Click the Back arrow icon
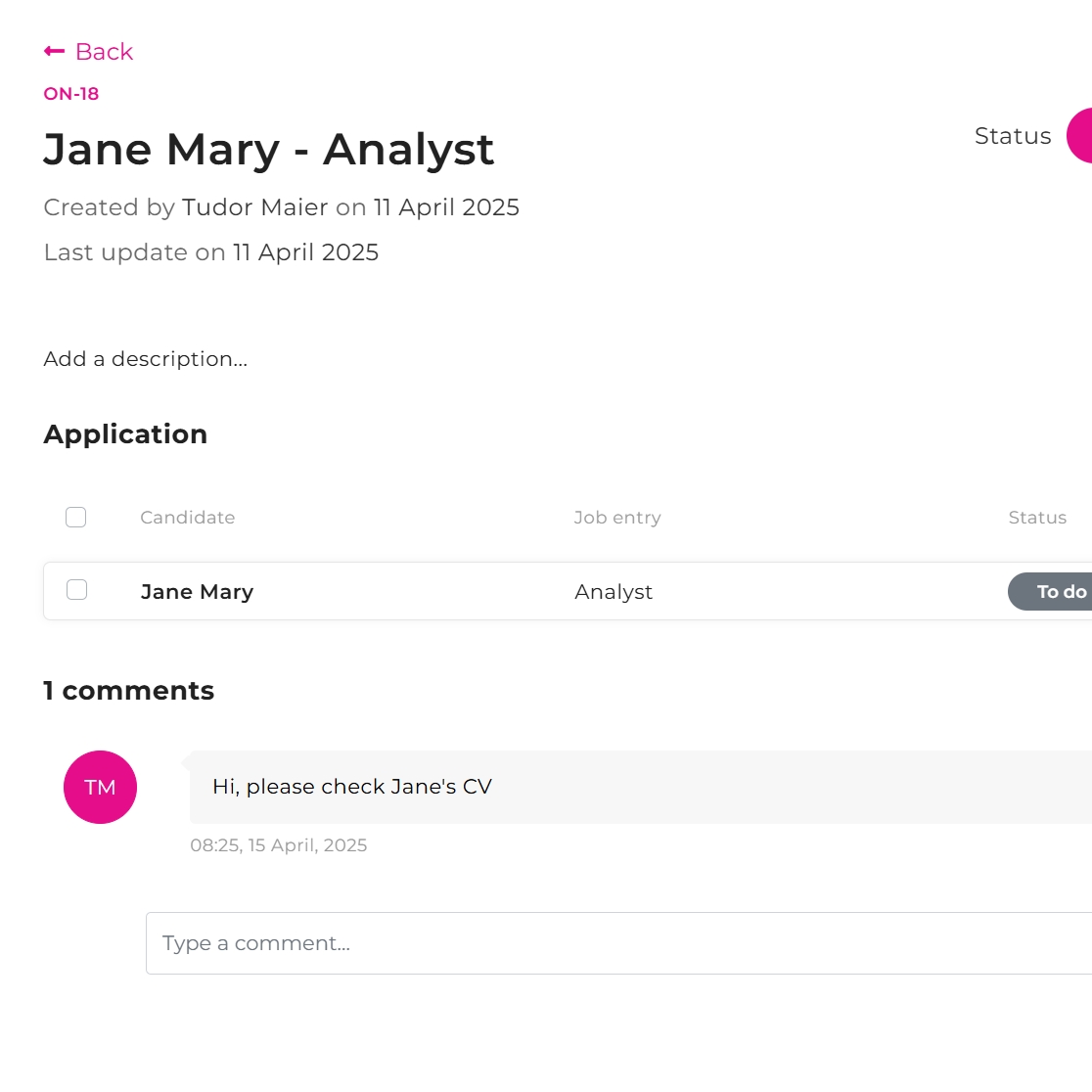Image resolution: width=1092 pixels, height=1092 pixels. click(x=55, y=52)
